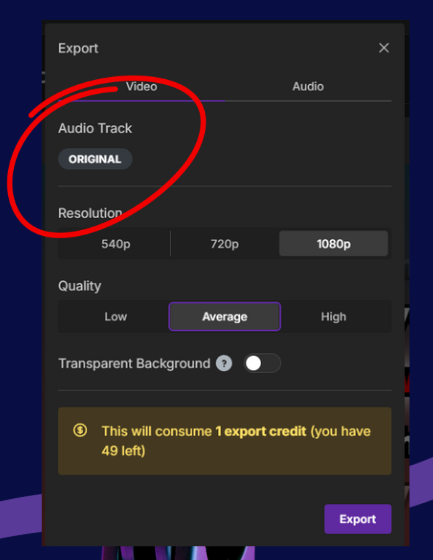Click the export credit notice banner
Image resolution: width=433 pixels, height=560 pixels.
(225, 441)
